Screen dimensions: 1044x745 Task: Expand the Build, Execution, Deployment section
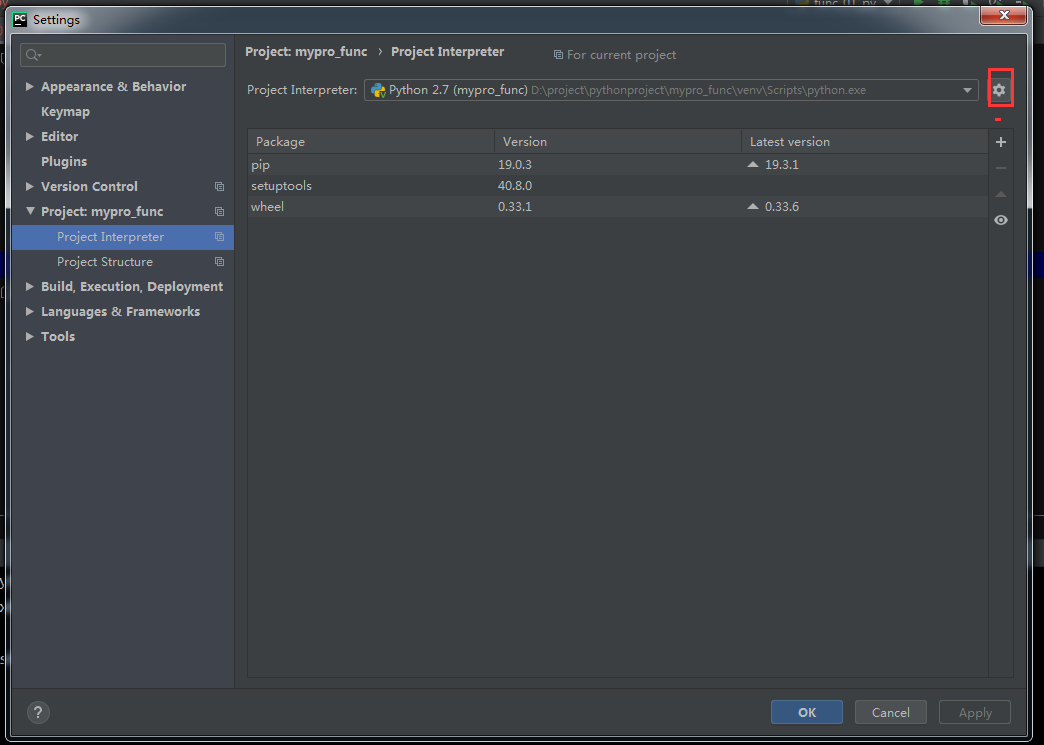29,286
